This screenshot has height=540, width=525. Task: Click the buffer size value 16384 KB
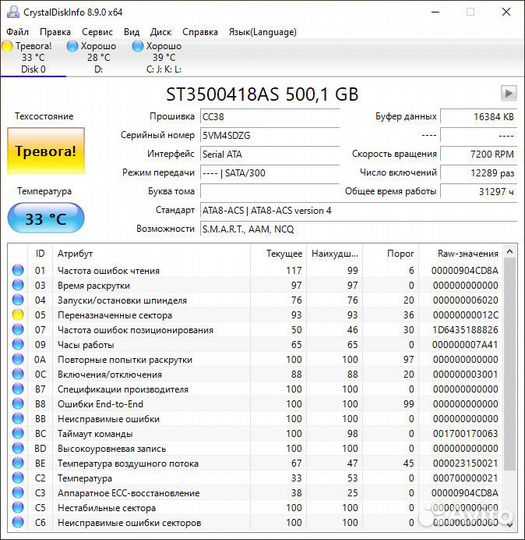click(478, 117)
